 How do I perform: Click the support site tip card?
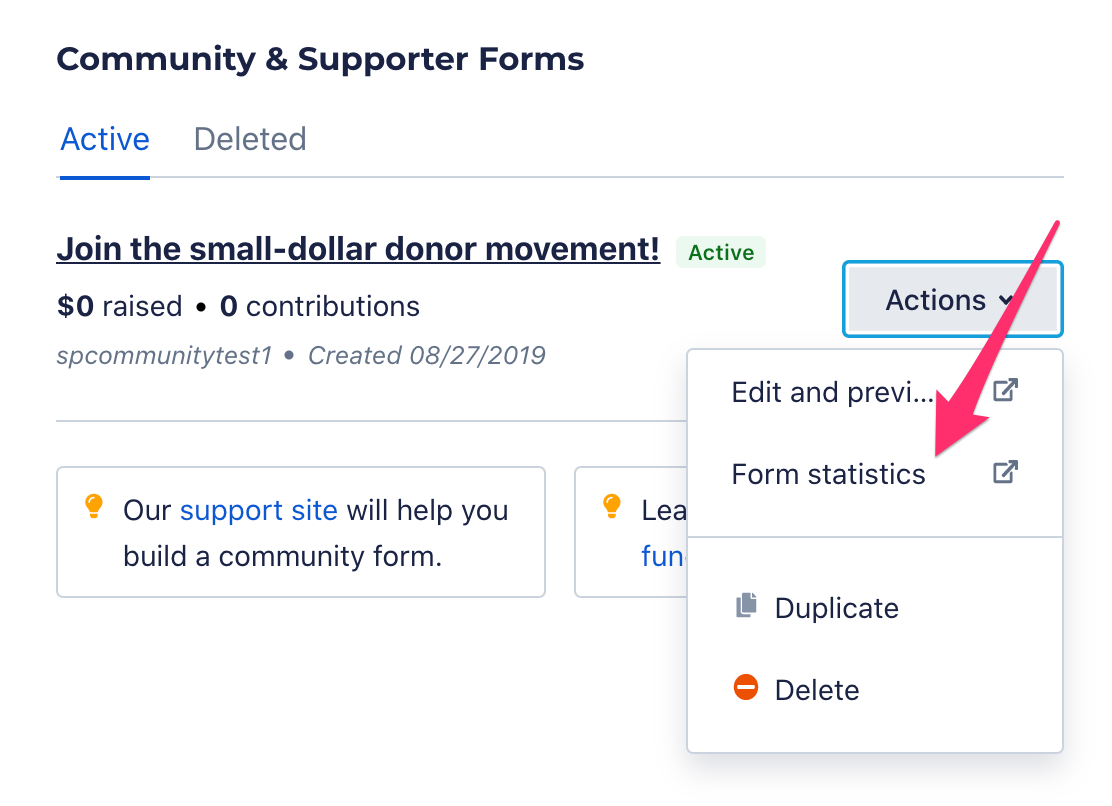point(301,532)
